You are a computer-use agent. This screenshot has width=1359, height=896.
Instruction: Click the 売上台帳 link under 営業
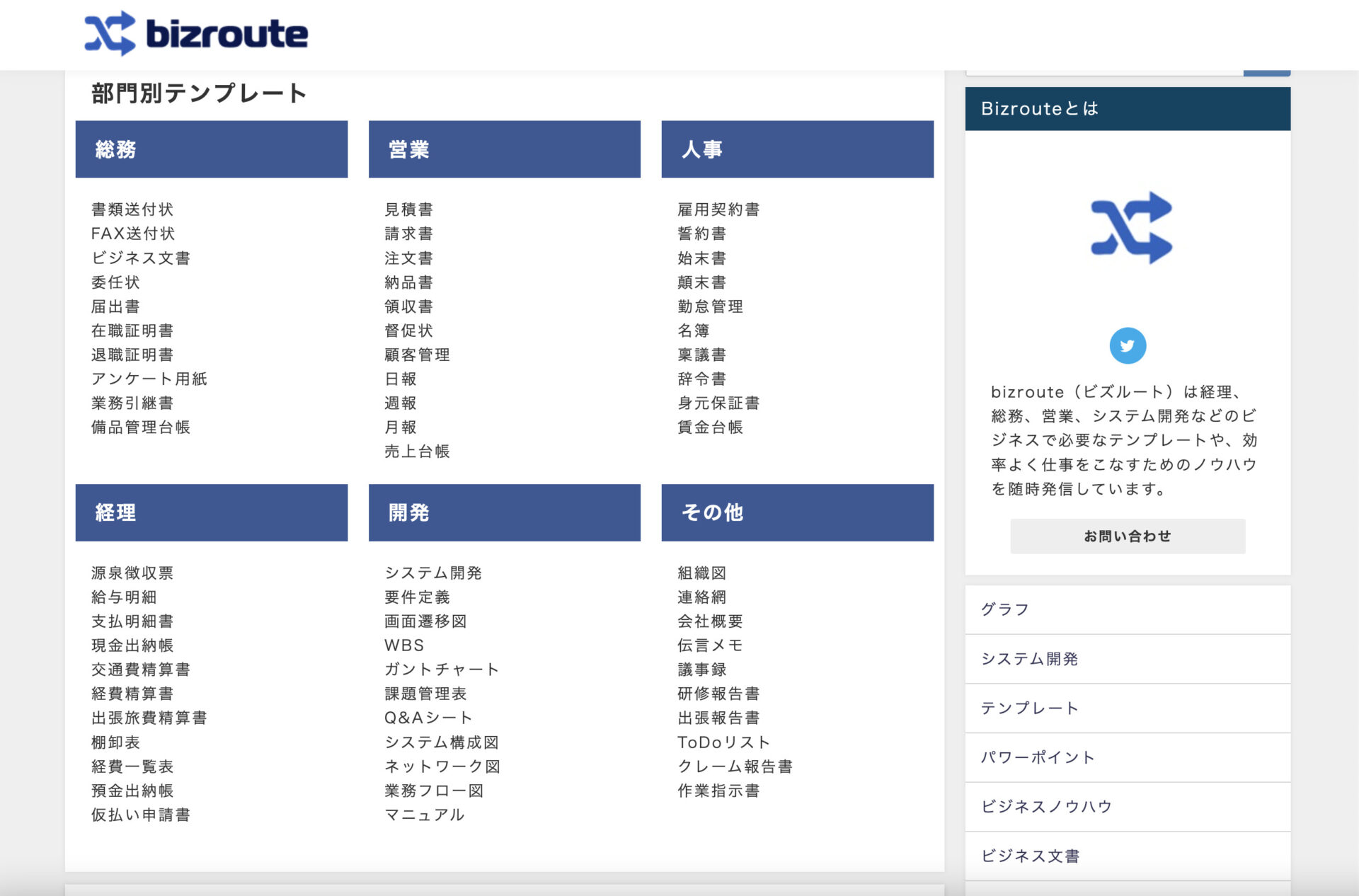pyautogui.click(x=417, y=452)
